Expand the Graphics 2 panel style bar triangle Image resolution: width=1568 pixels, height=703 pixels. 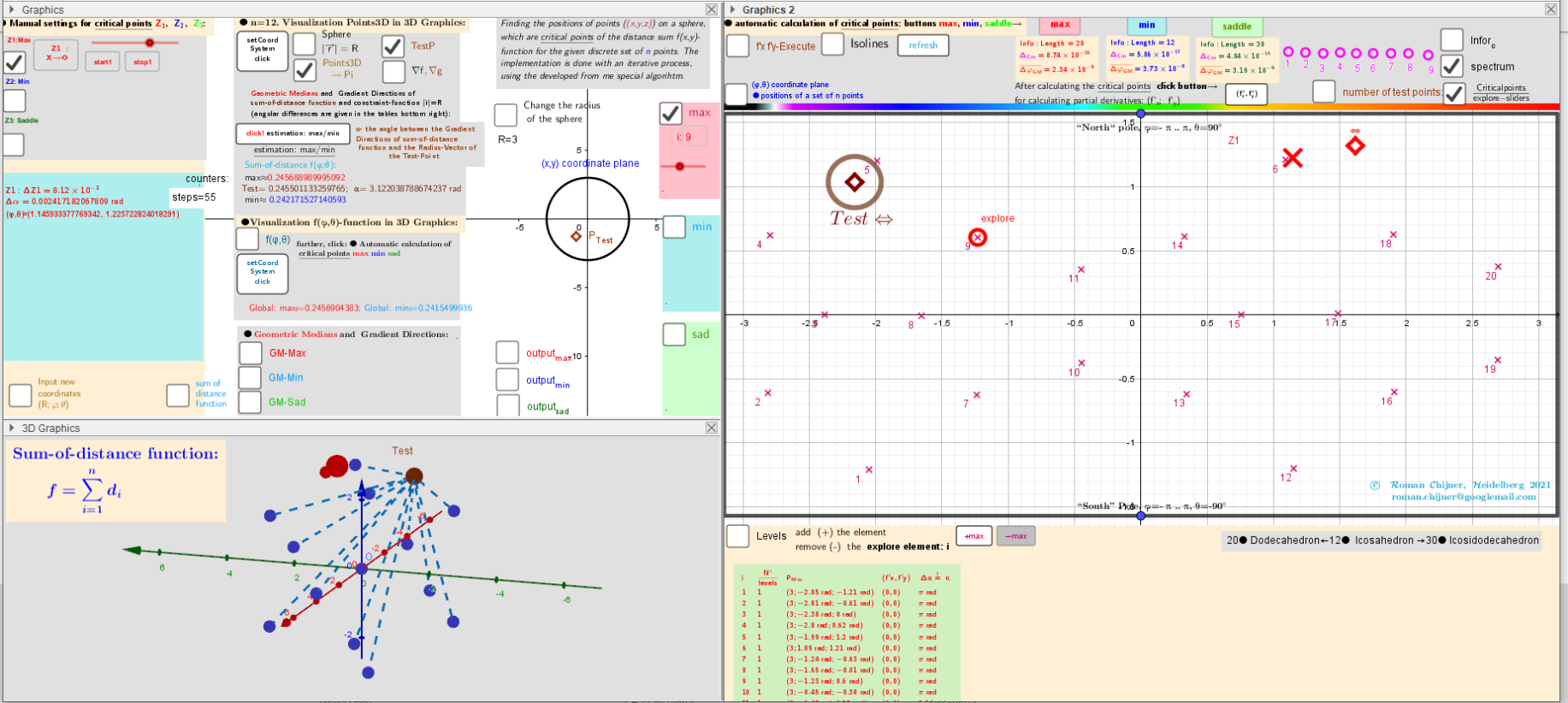pyautogui.click(x=732, y=9)
